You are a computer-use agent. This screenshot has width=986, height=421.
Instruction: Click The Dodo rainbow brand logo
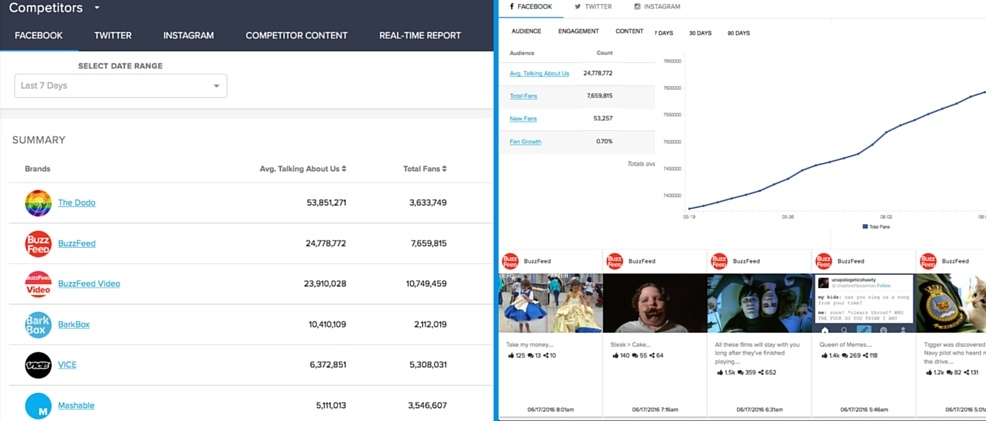(38, 203)
